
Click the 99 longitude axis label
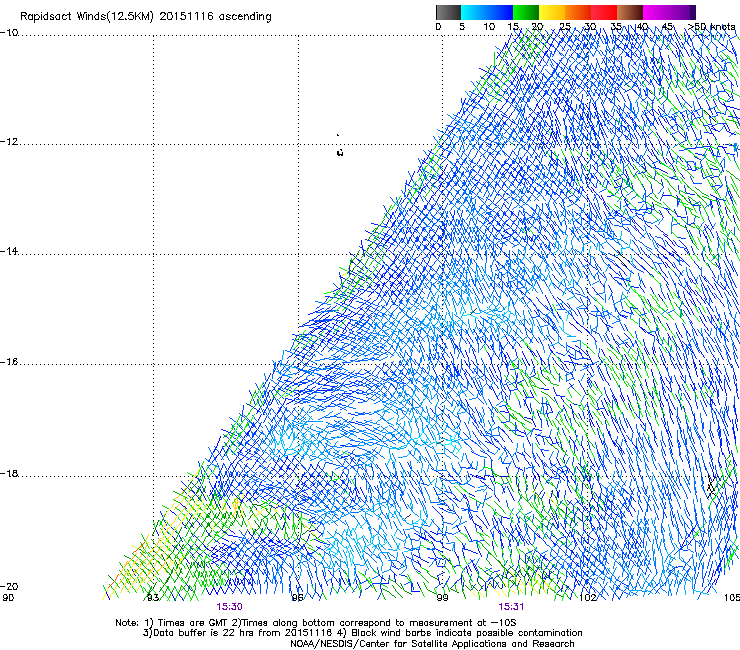[x=442, y=598]
